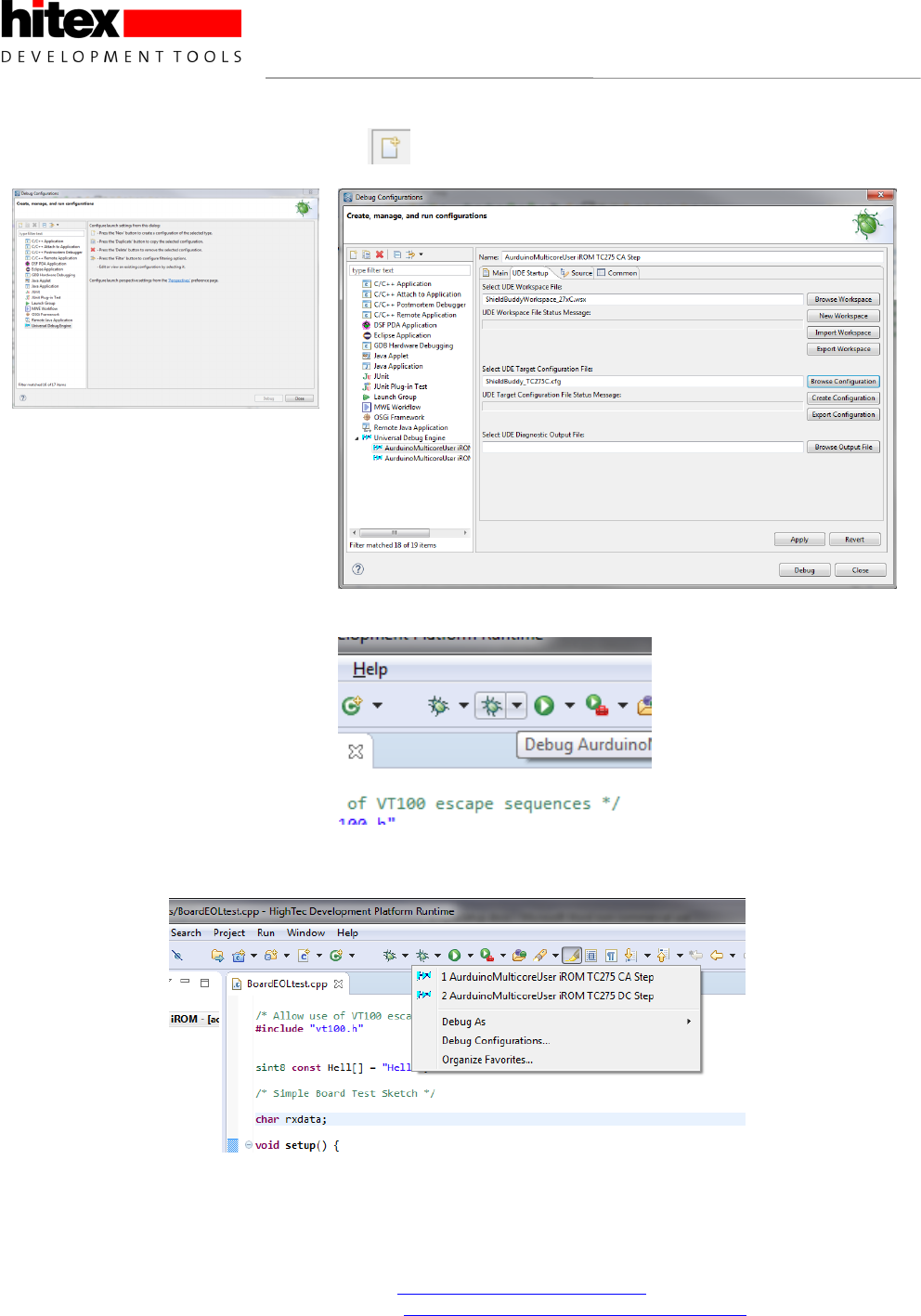921x1316 pixels.
Task: Close the editor tab with the X in zoomed screenshot
Action: point(356,751)
